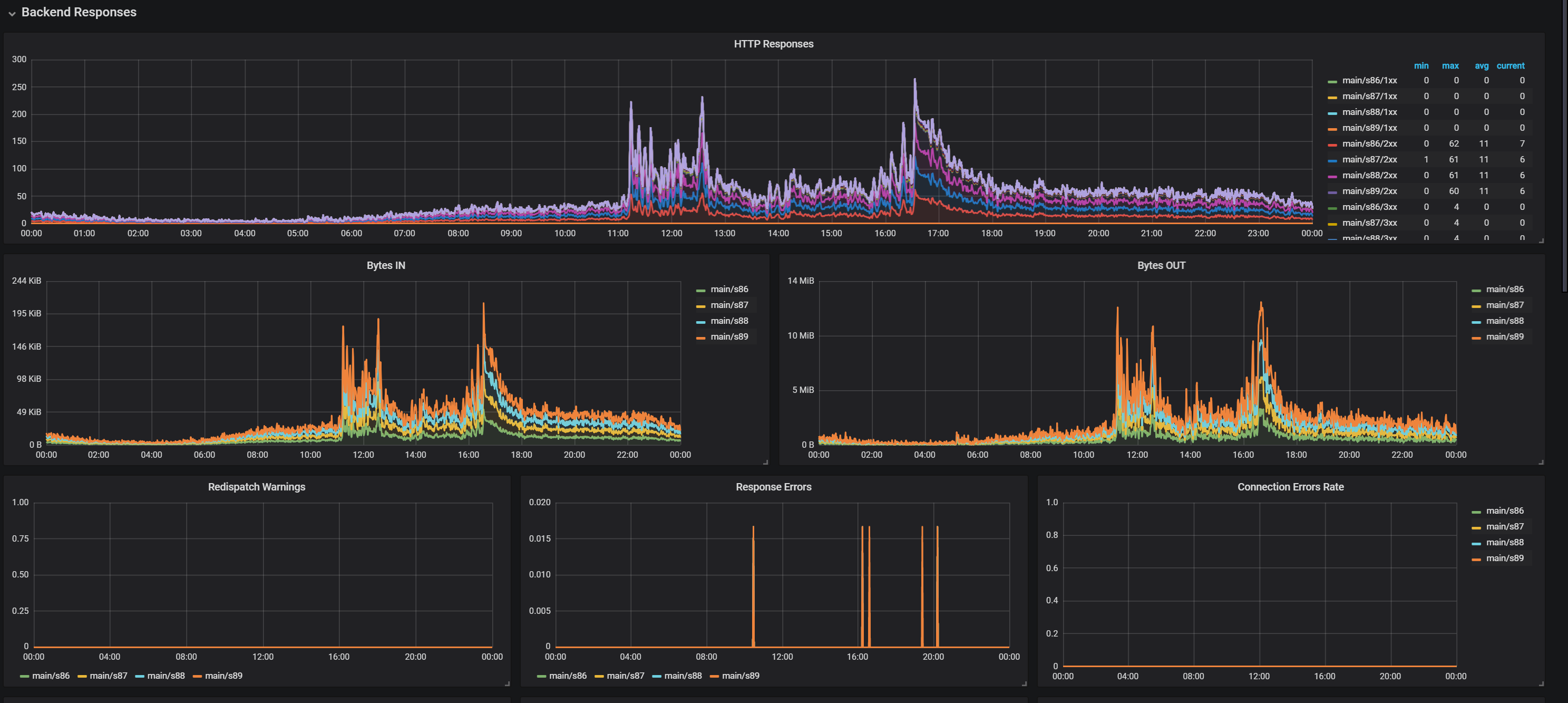Click the Connection Errors Rate panel title
This screenshot has height=703, width=1568.
[1290, 487]
